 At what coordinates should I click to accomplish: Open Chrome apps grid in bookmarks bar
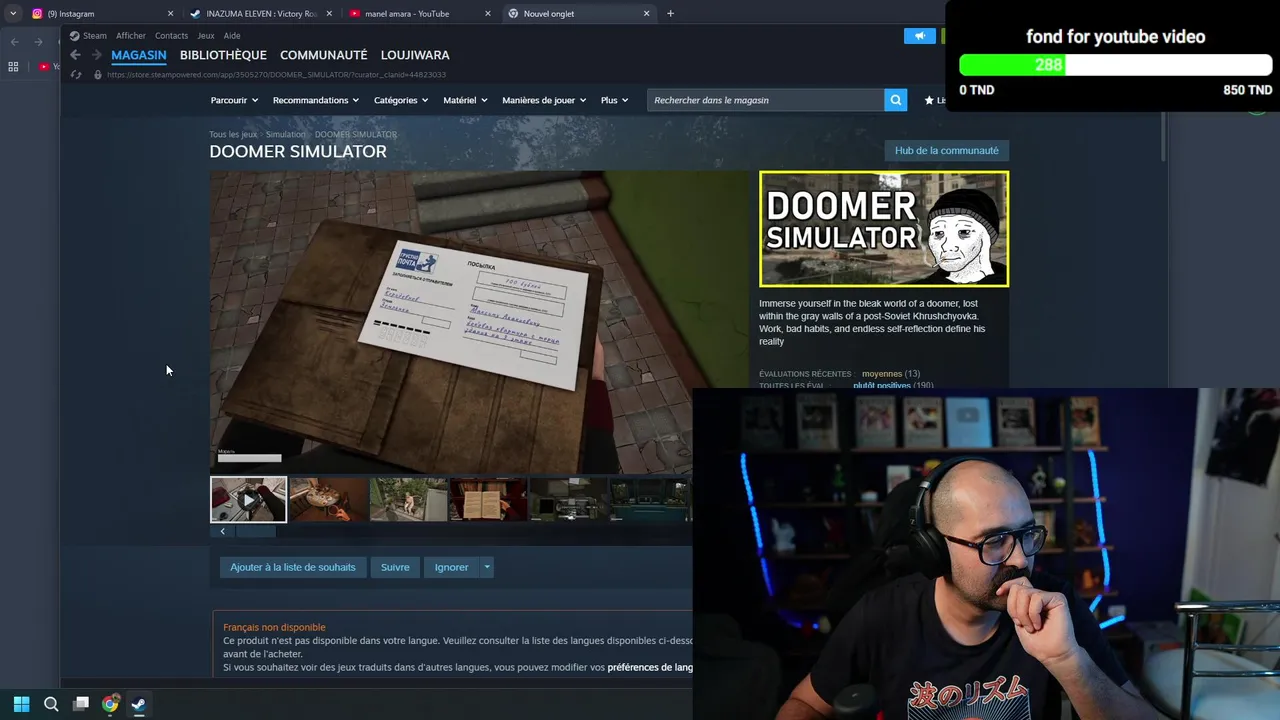coord(13,67)
